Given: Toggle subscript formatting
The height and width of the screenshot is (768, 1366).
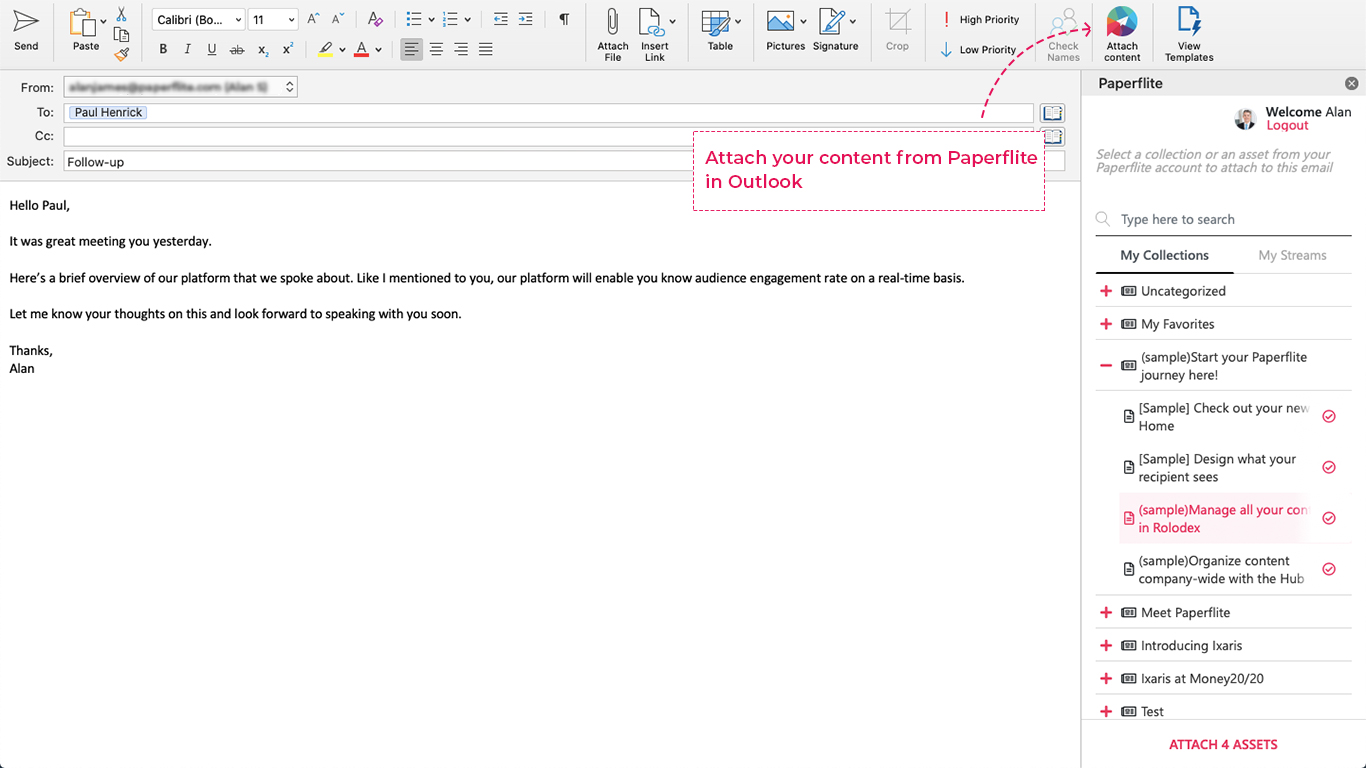Looking at the screenshot, I should pos(262,49).
